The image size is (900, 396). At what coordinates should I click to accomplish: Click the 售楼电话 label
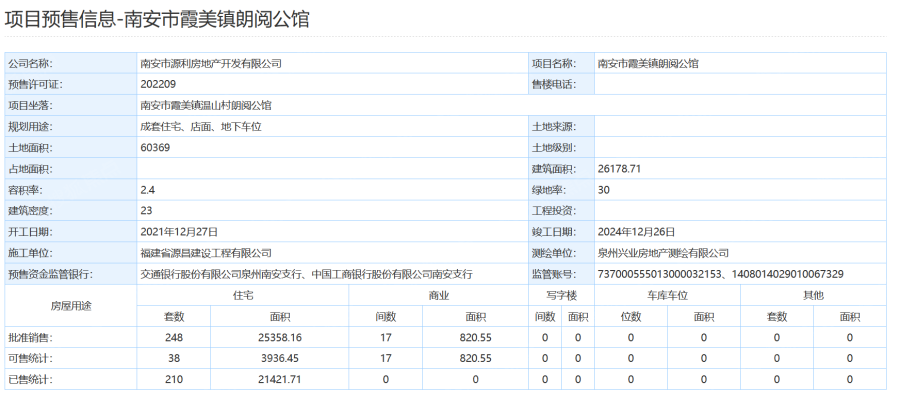pos(554,84)
